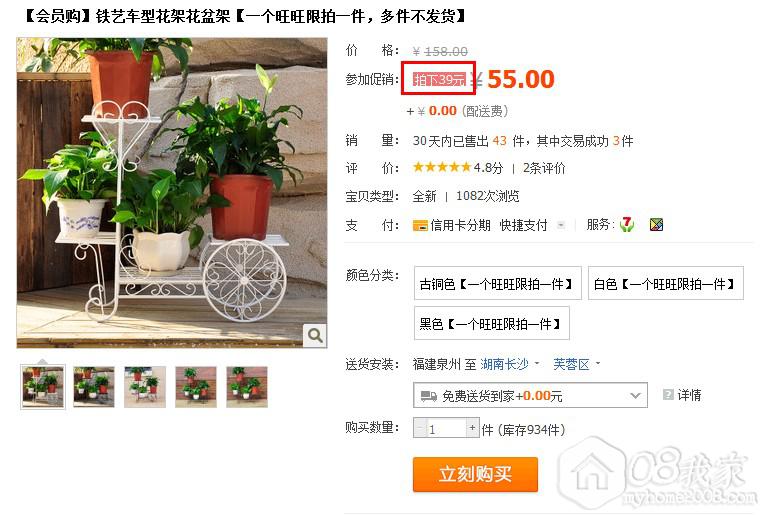The width and height of the screenshot is (764, 515).
Task: Select the 黑色 color option
Action: (x=492, y=323)
